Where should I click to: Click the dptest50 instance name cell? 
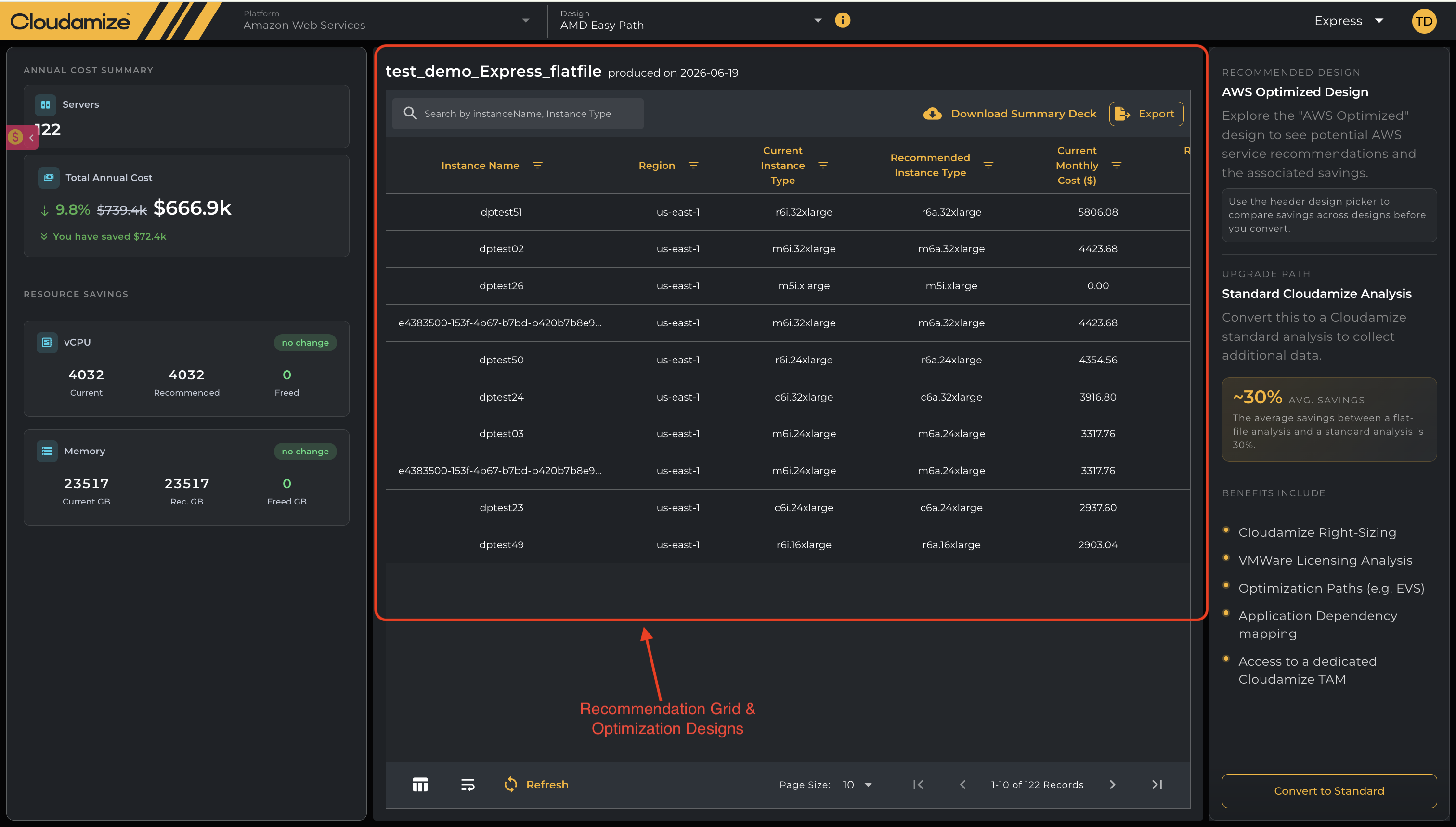(501, 360)
